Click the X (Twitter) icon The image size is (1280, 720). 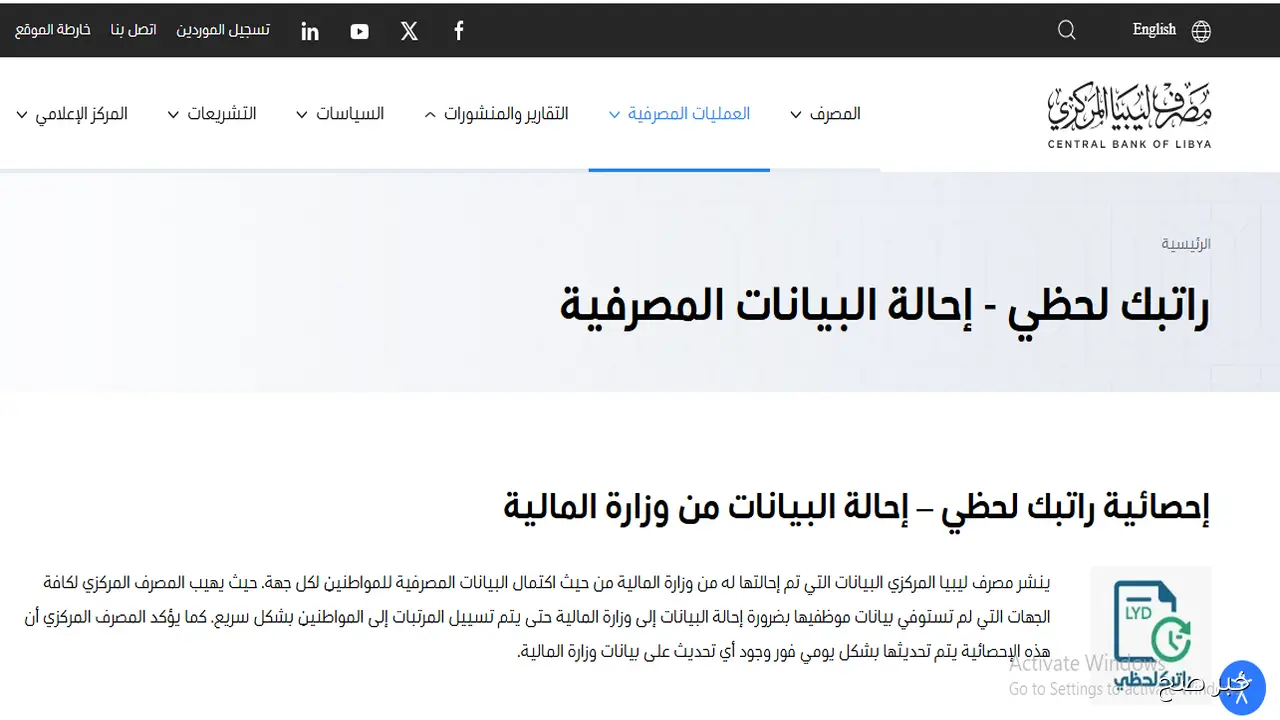point(408,30)
